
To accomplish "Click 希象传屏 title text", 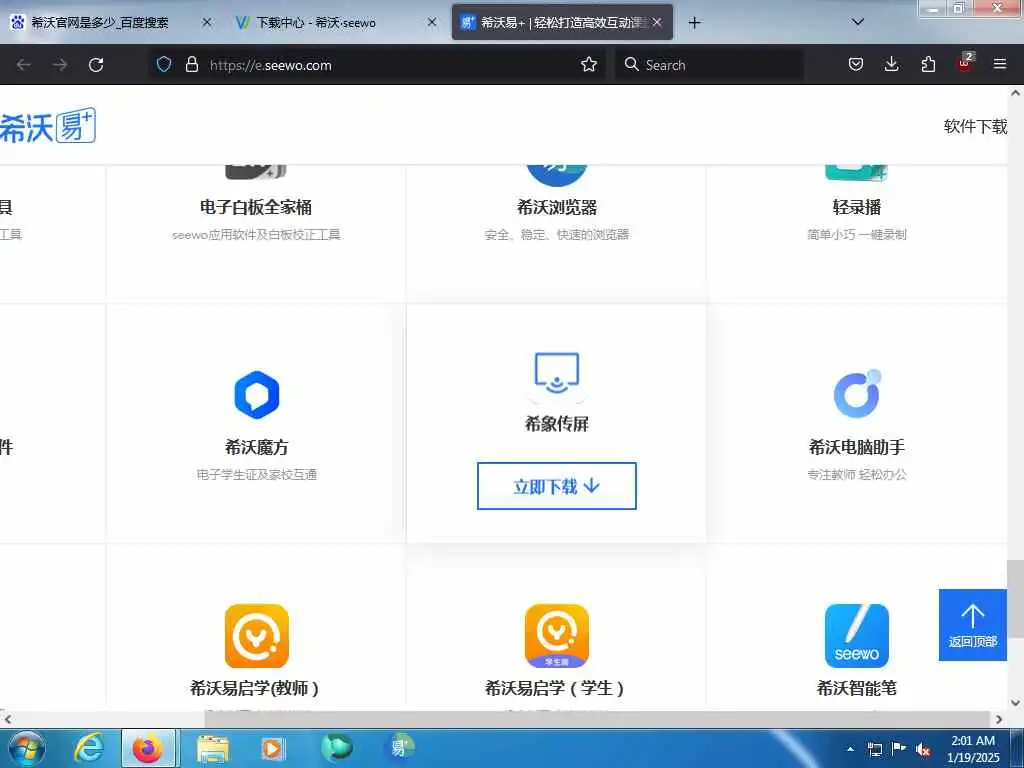I will tap(556, 424).
